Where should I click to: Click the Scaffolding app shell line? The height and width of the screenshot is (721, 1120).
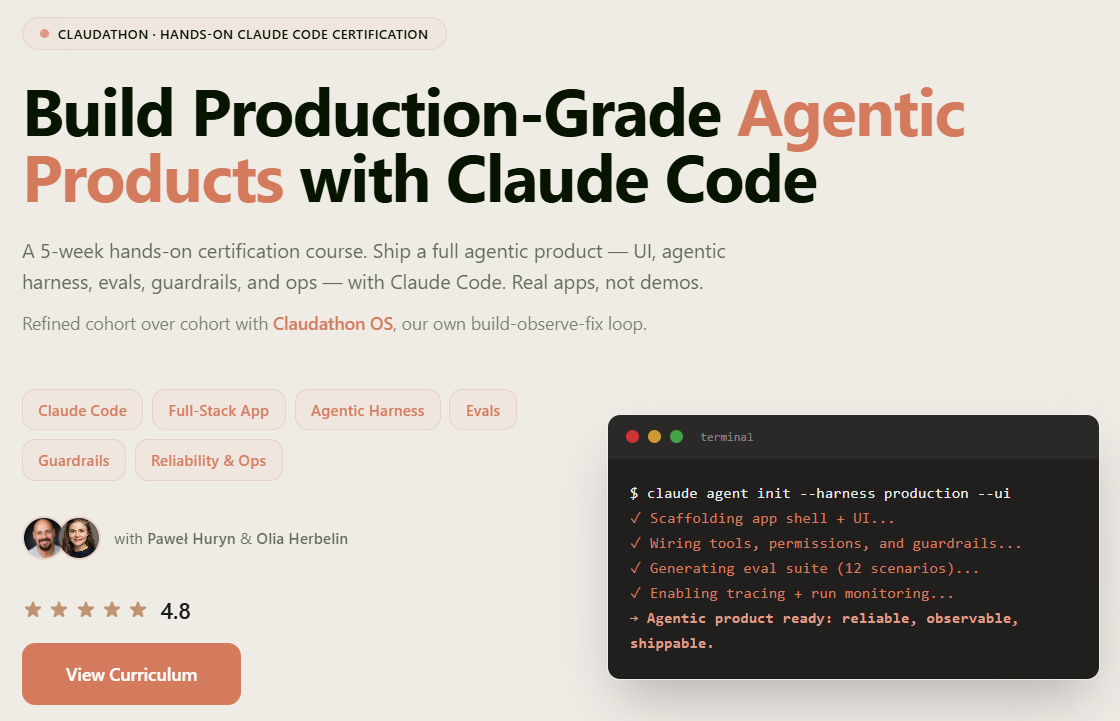pyautogui.click(x=762, y=518)
